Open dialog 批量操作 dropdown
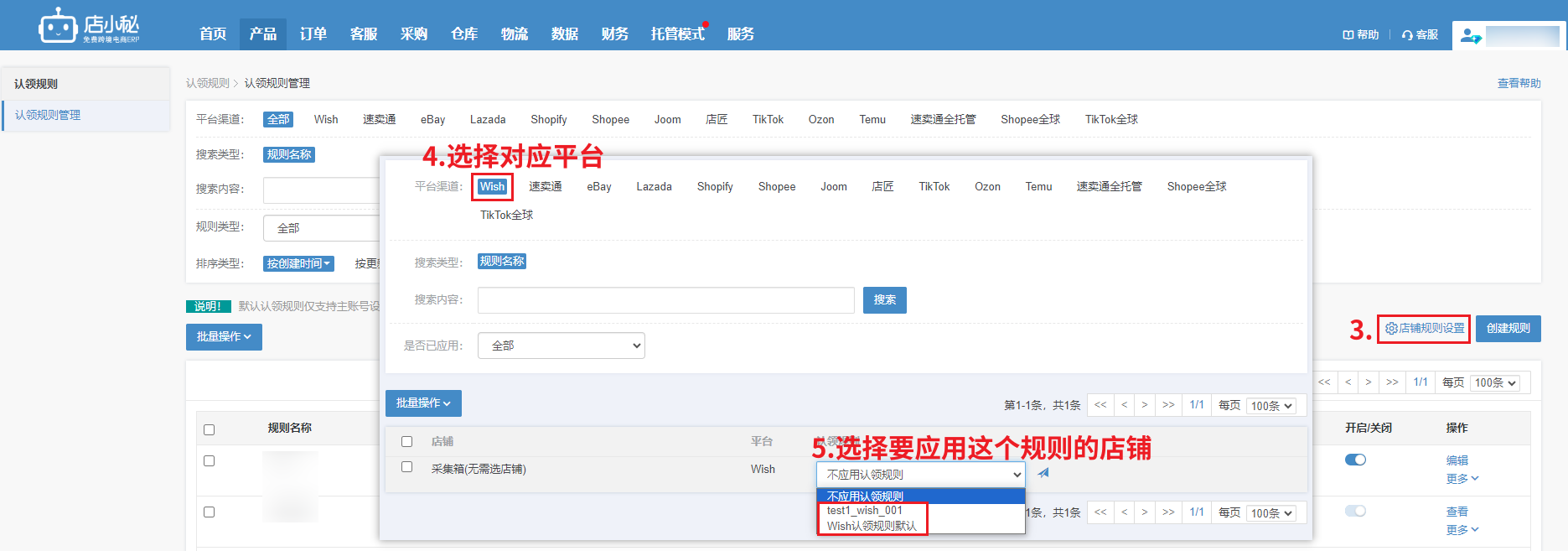Screen dimensions: 1568x551 tap(423, 403)
